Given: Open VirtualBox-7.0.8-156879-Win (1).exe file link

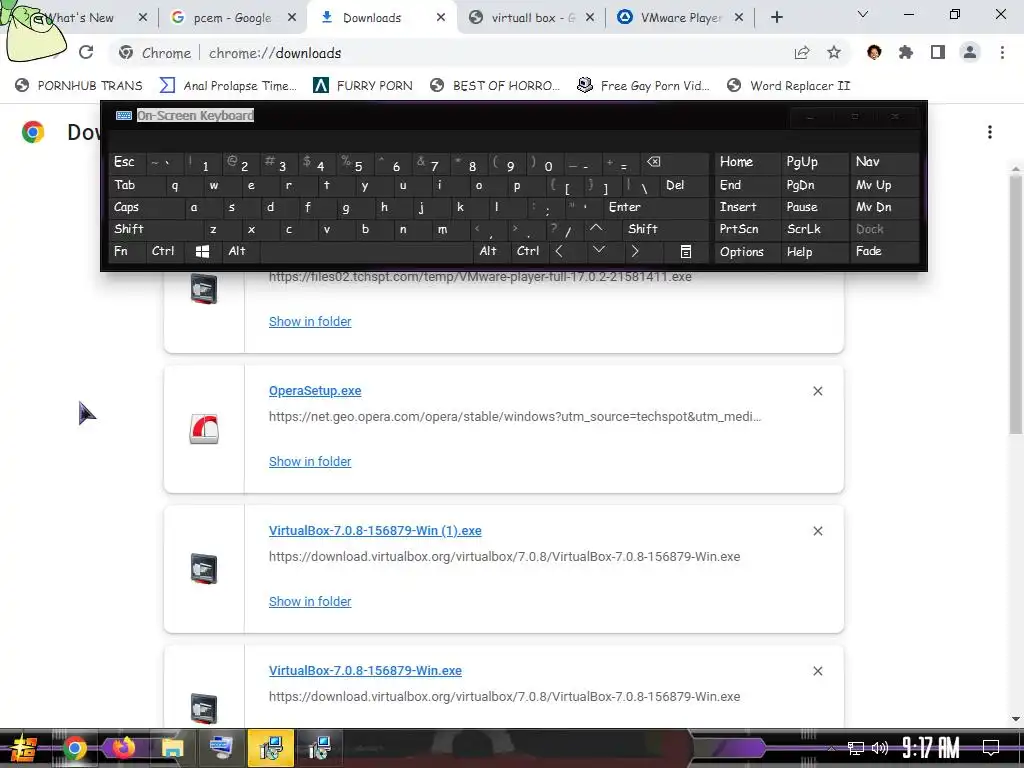Looking at the screenshot, I should click(376, 531).
